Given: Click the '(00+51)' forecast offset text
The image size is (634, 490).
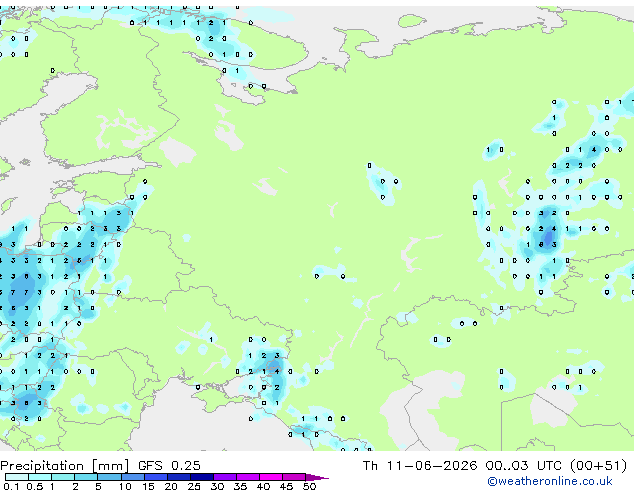Looking at the screenshot, I should click(x=598, y=466).
